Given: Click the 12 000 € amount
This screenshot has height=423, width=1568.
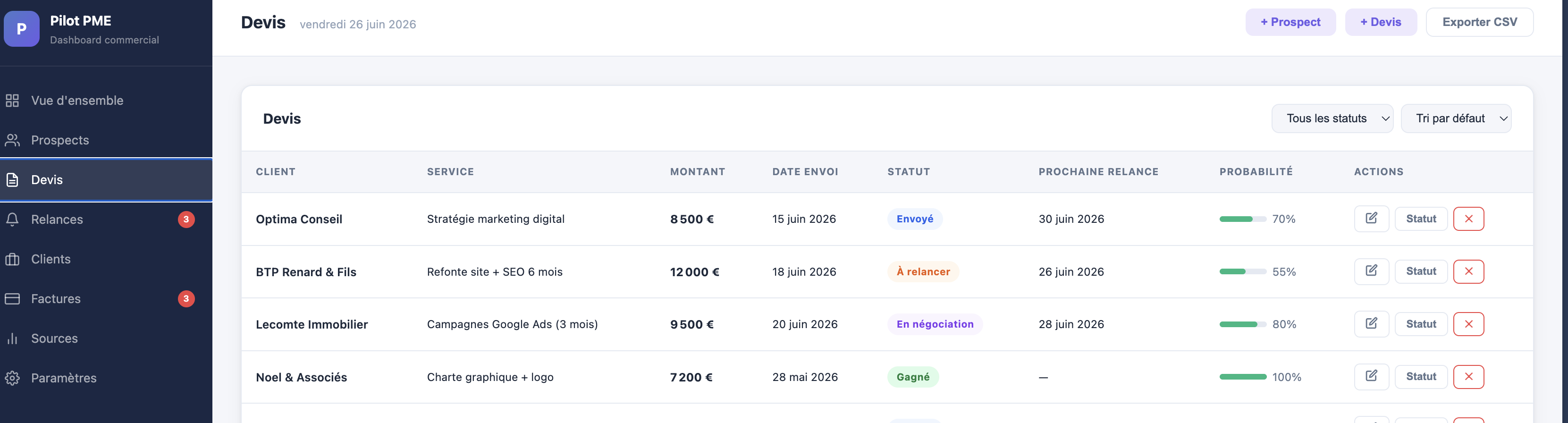Looking at the screenshot, I should (694, 272).
